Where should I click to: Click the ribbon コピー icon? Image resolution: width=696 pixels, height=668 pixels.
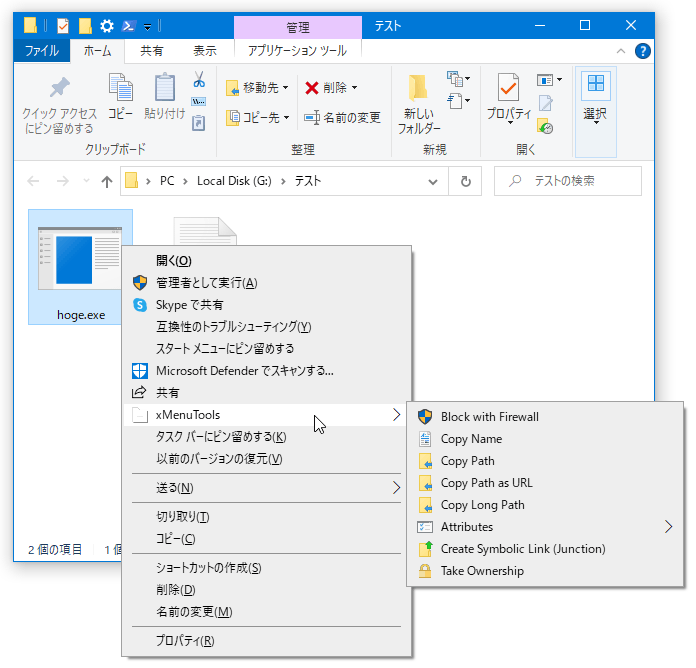click(x=121, y=87)
